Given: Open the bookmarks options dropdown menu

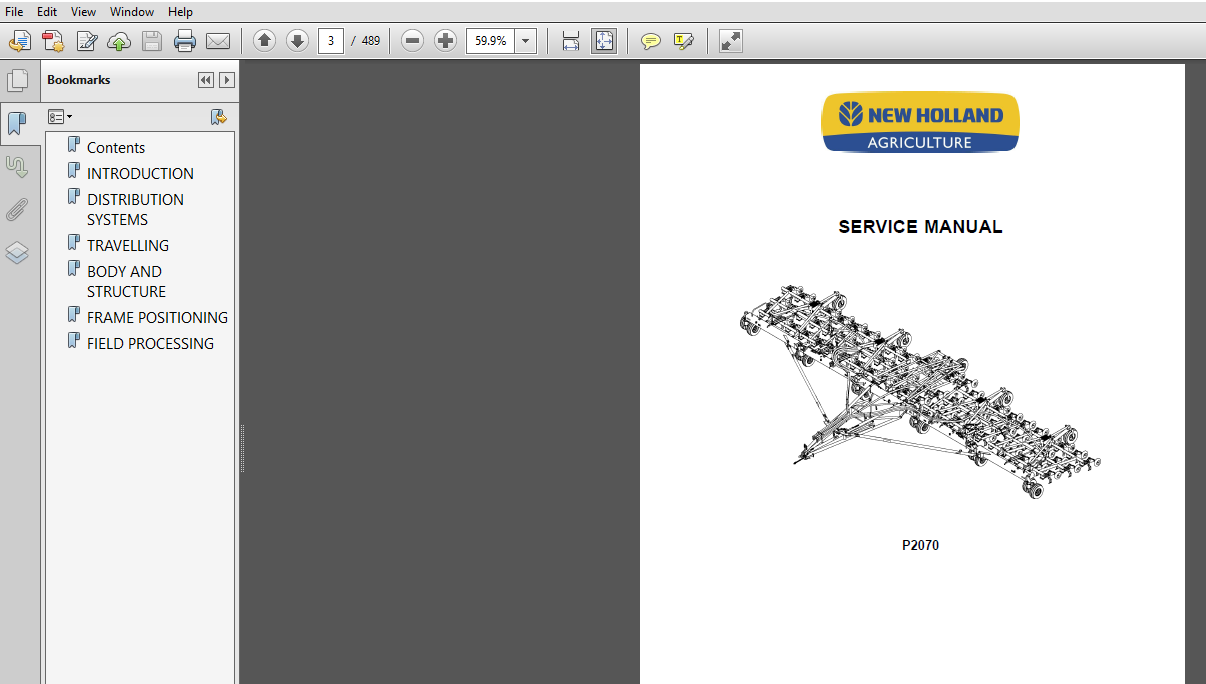Looking at the screenshot, I should 60,117.
